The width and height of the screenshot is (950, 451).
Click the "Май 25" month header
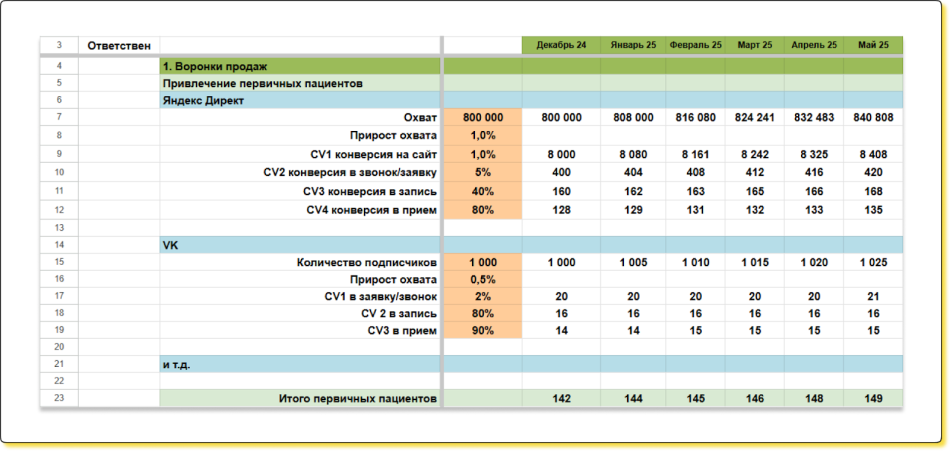(872, 46)
